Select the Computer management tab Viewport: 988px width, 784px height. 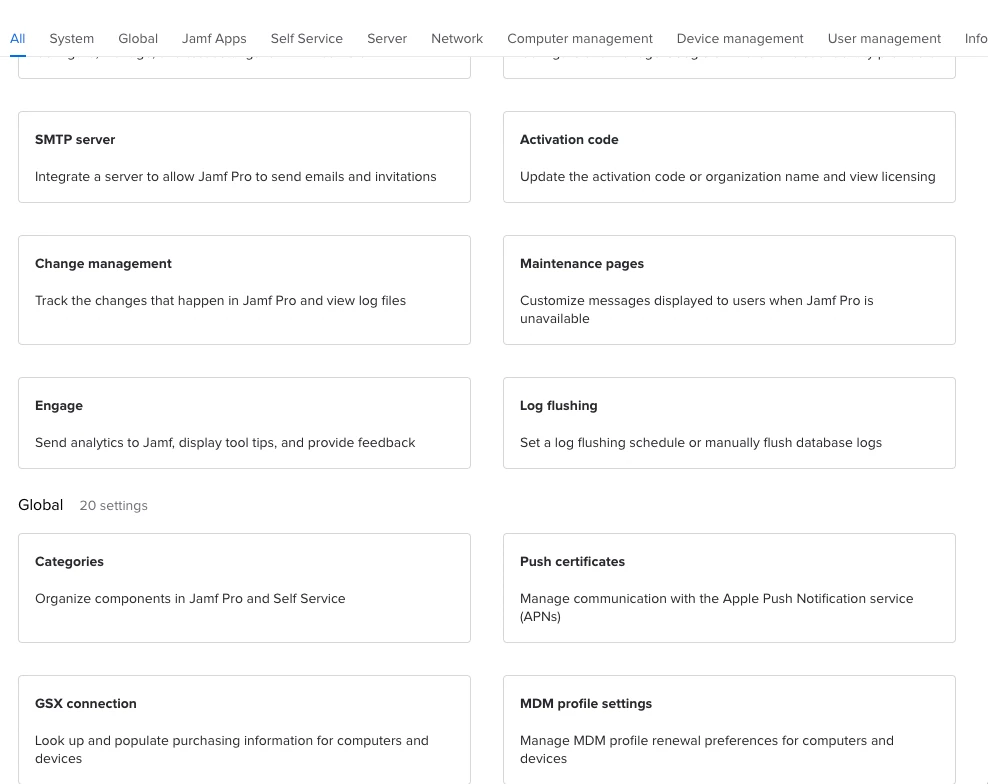click(x=580, y=38)
